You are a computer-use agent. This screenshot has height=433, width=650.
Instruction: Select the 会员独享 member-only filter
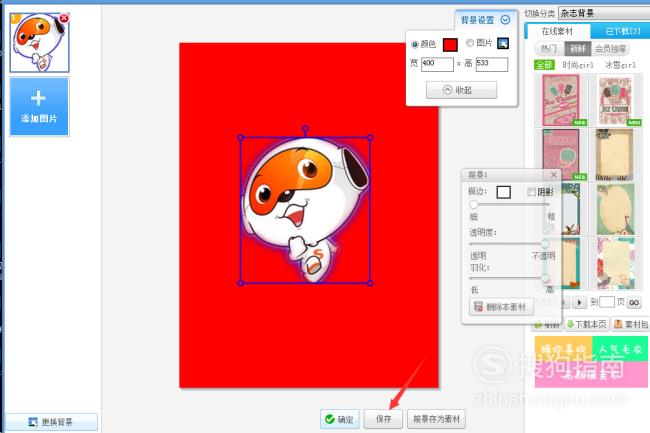[x=610, y=49]
